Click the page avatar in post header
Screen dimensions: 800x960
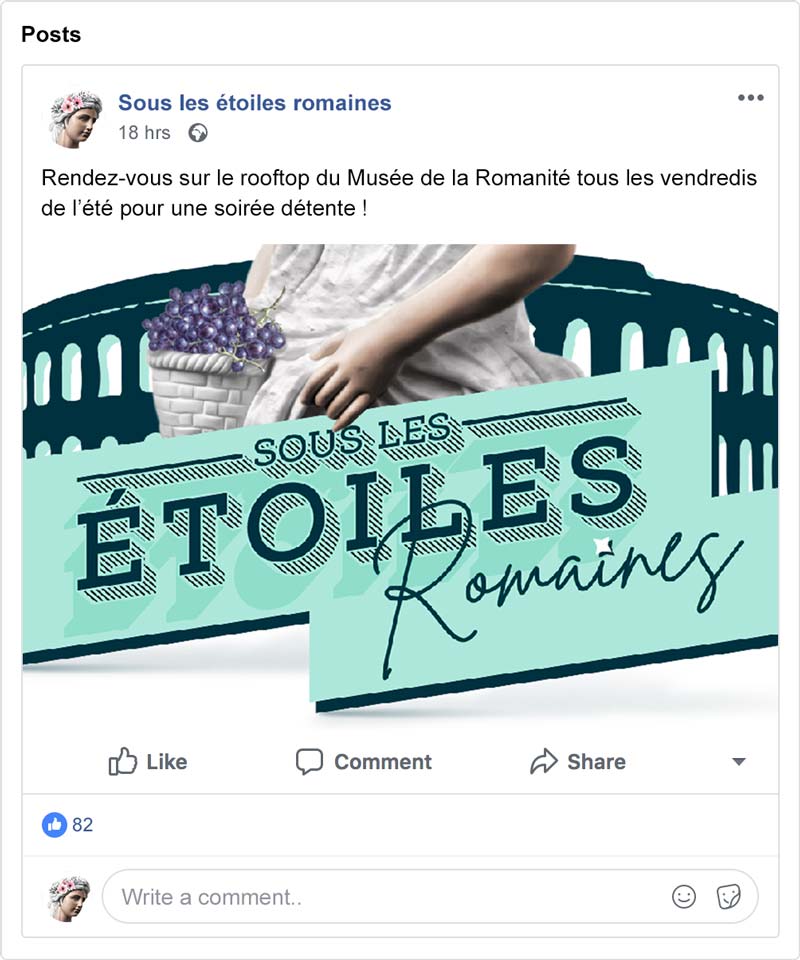(75, 119)
